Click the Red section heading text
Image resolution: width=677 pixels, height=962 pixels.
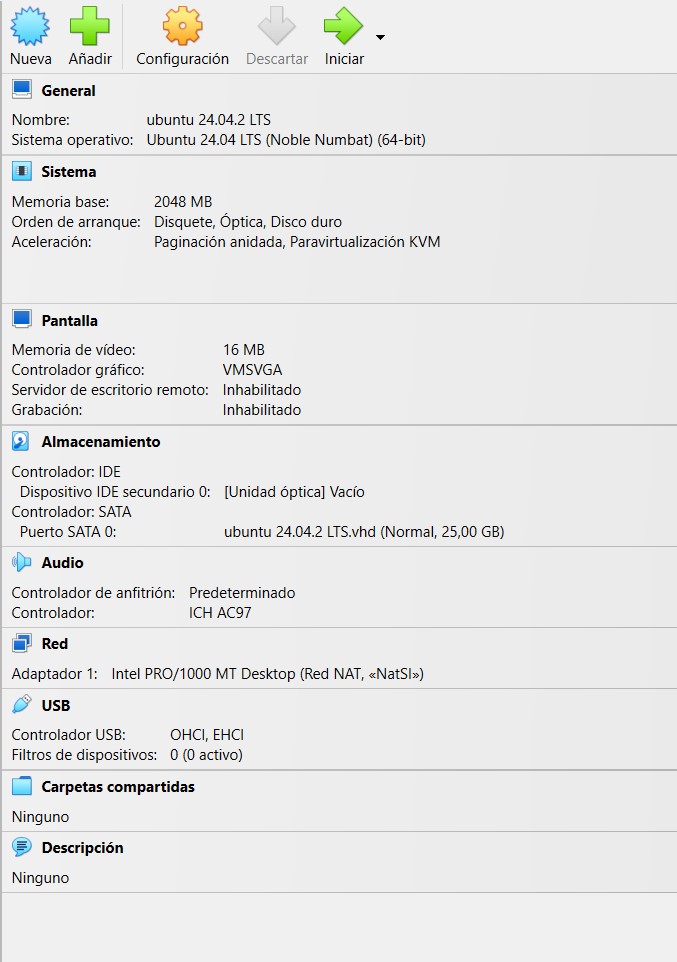tap(55, 644)
